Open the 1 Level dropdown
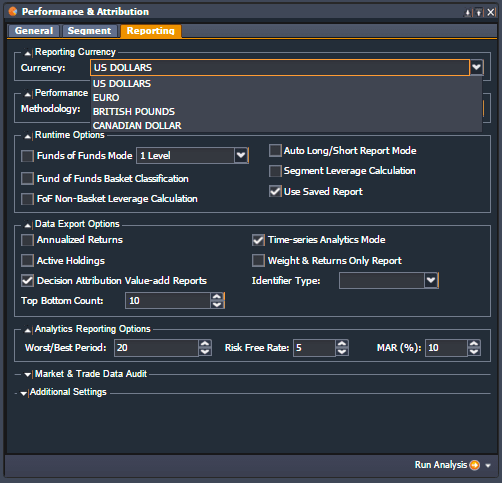Screen dimensions: 502x483 pyautogui.click(x=241, y=155)
